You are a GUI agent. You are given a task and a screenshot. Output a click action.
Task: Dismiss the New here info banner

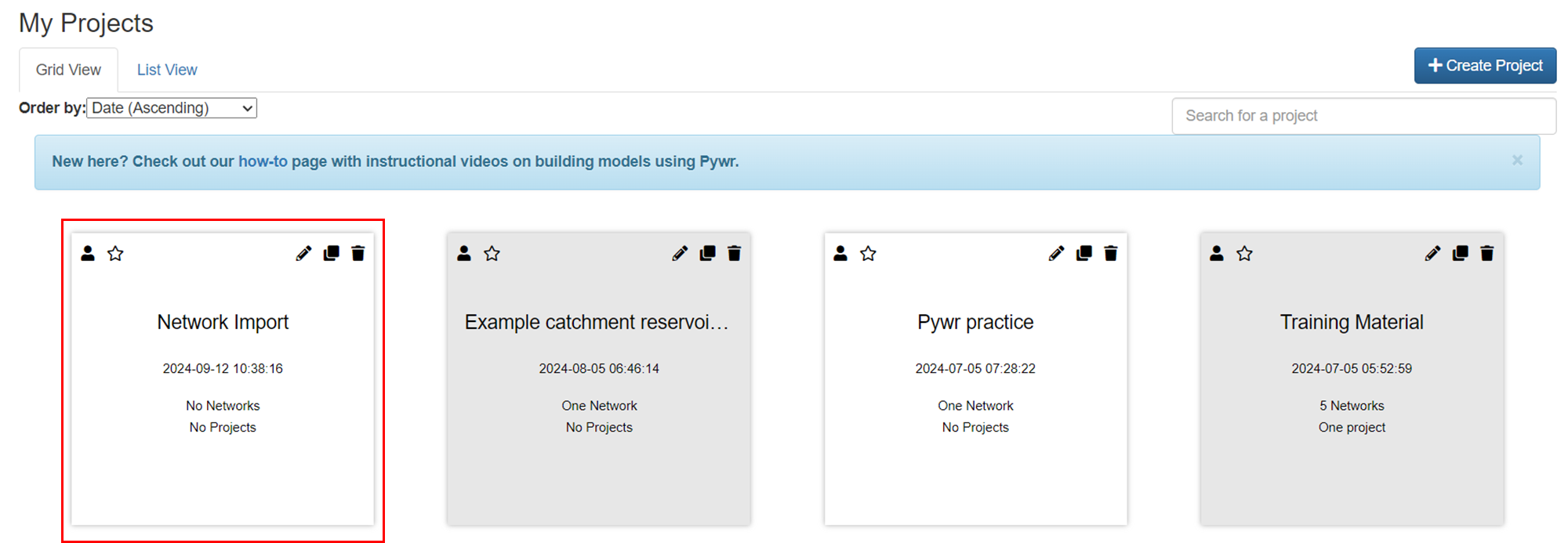[1517, 160]
